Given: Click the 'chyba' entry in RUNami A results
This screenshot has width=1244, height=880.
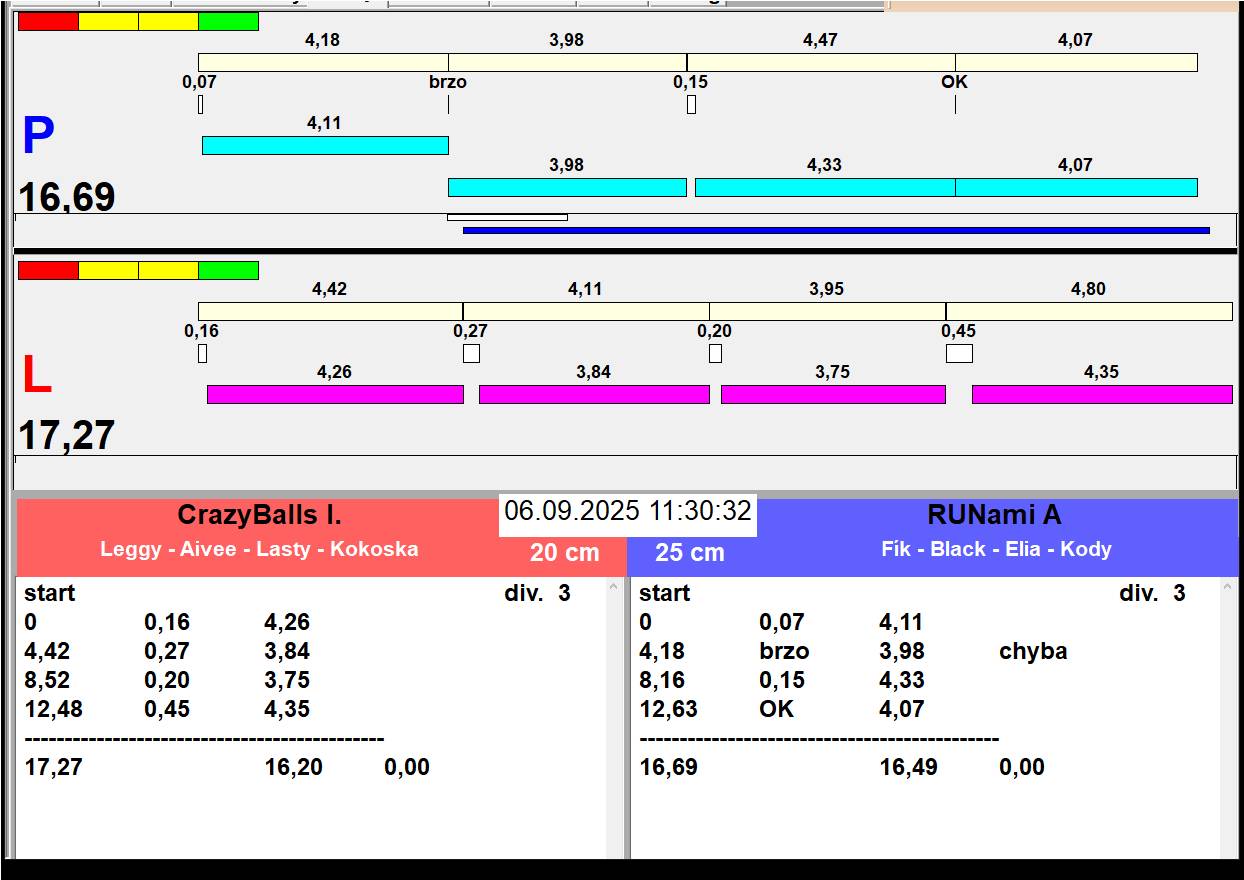Looking at the screenshot, I should coord(1033,651).
